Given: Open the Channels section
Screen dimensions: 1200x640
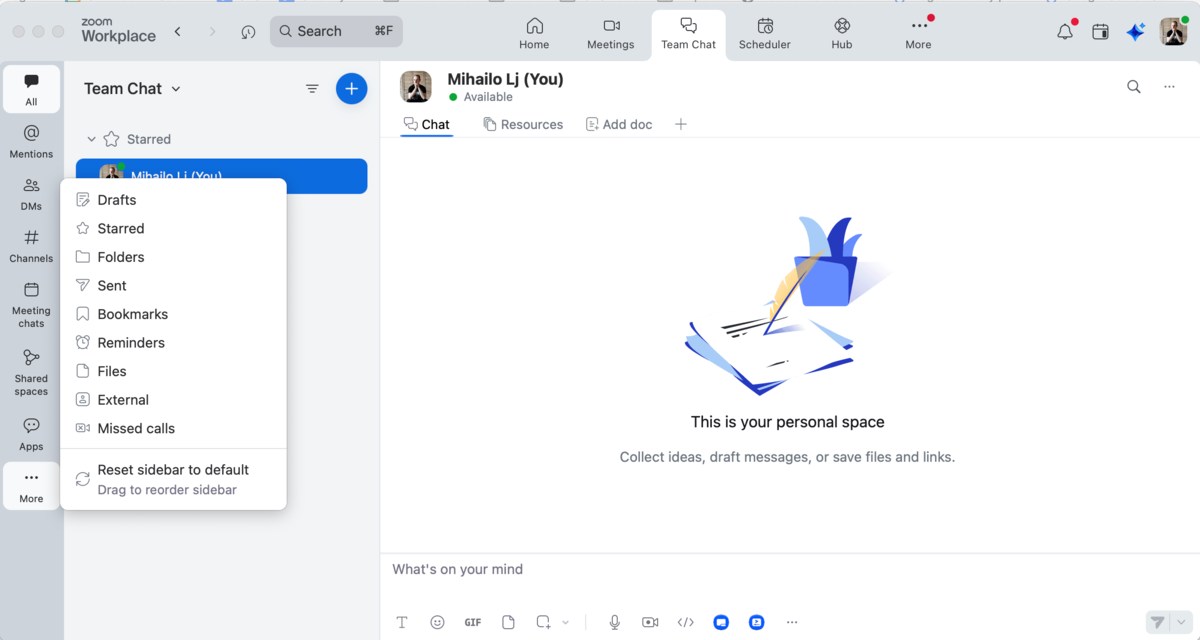Looking at the screenshot, I should click(x=31, y=244).
